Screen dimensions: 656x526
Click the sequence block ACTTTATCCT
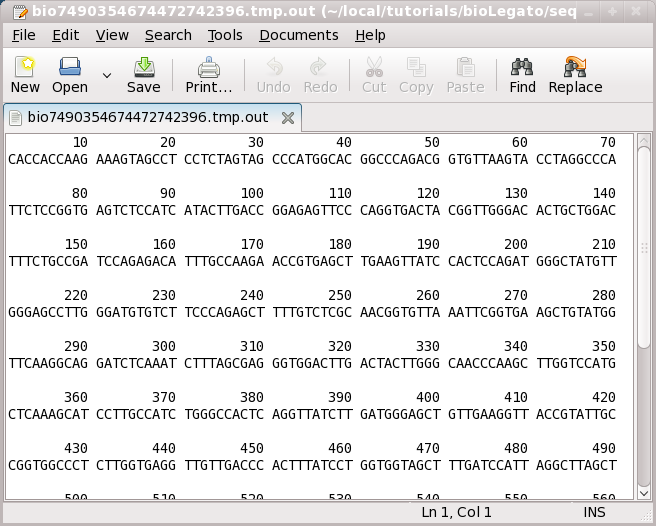point(312,465)
